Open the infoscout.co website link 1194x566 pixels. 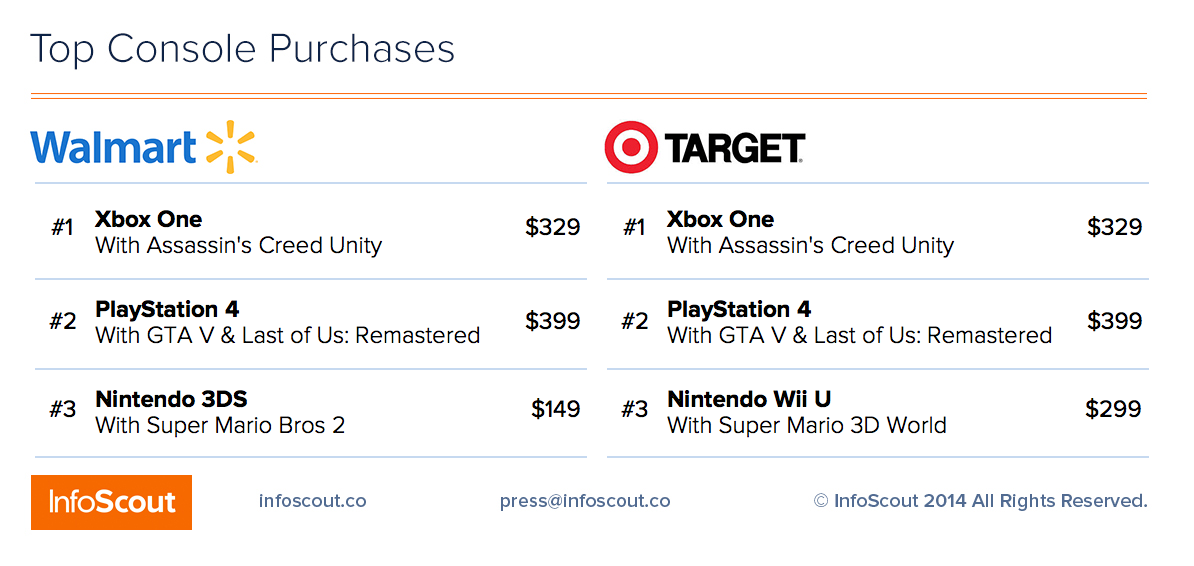point(312,501)
